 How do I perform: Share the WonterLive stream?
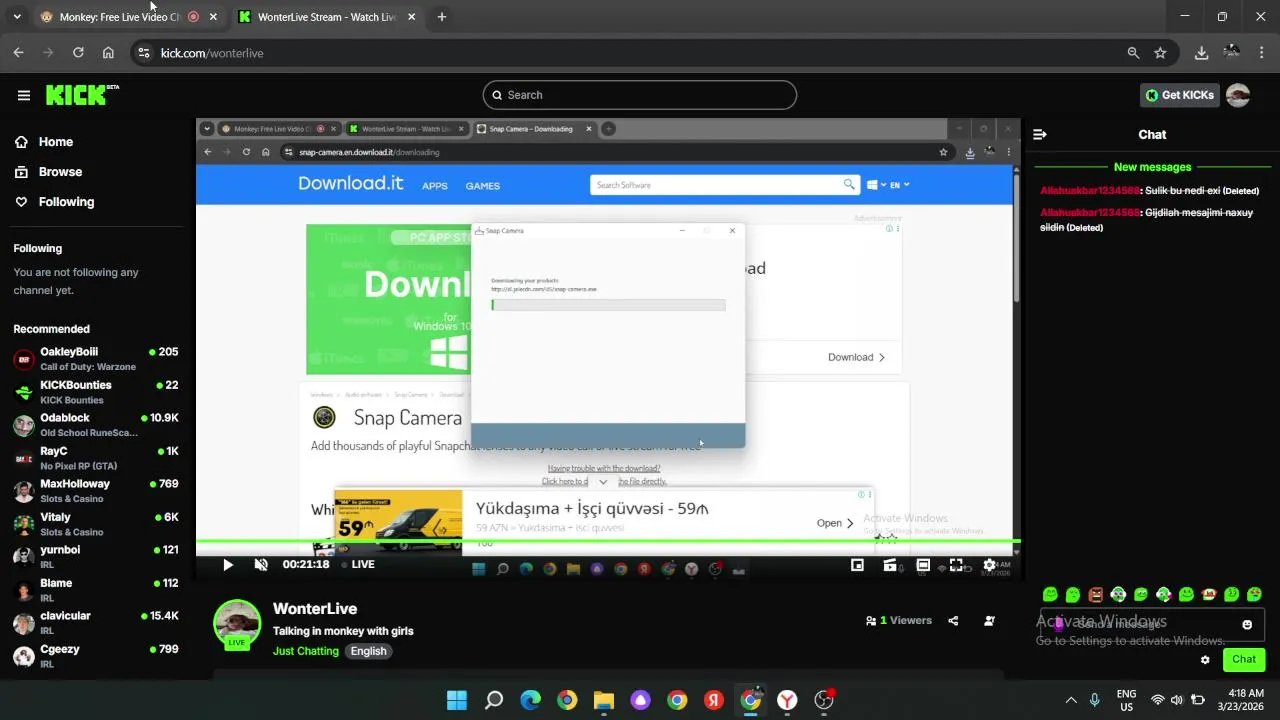(x=953, y=621)
